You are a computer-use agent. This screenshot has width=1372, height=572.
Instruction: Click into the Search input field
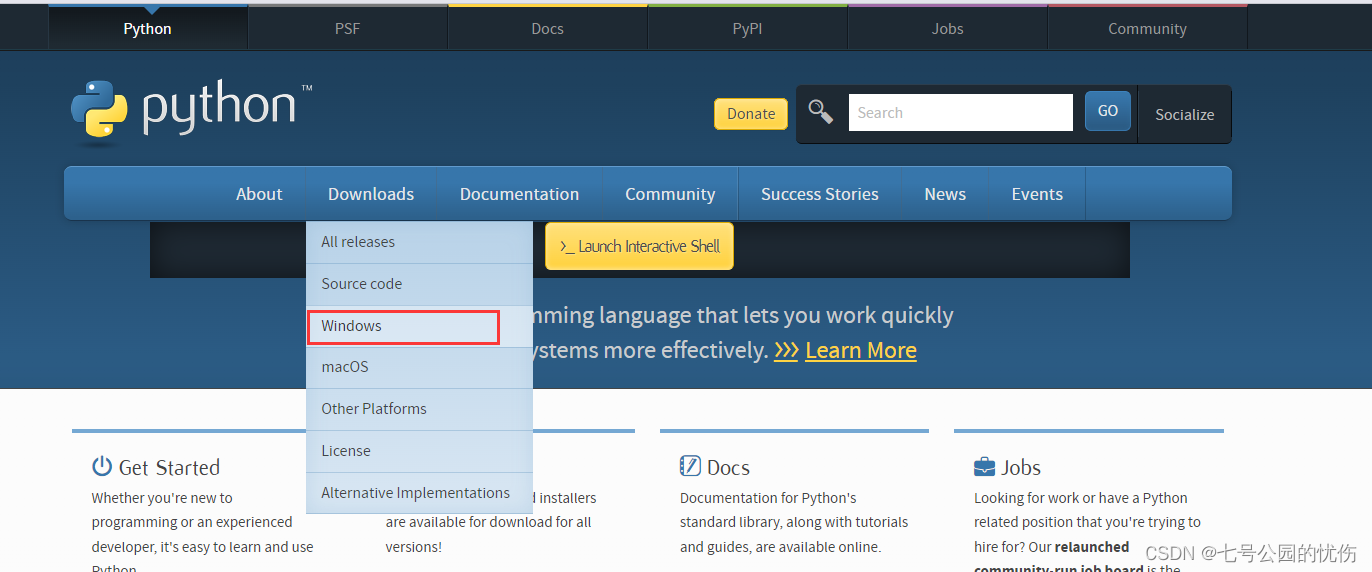pos(961,112)
